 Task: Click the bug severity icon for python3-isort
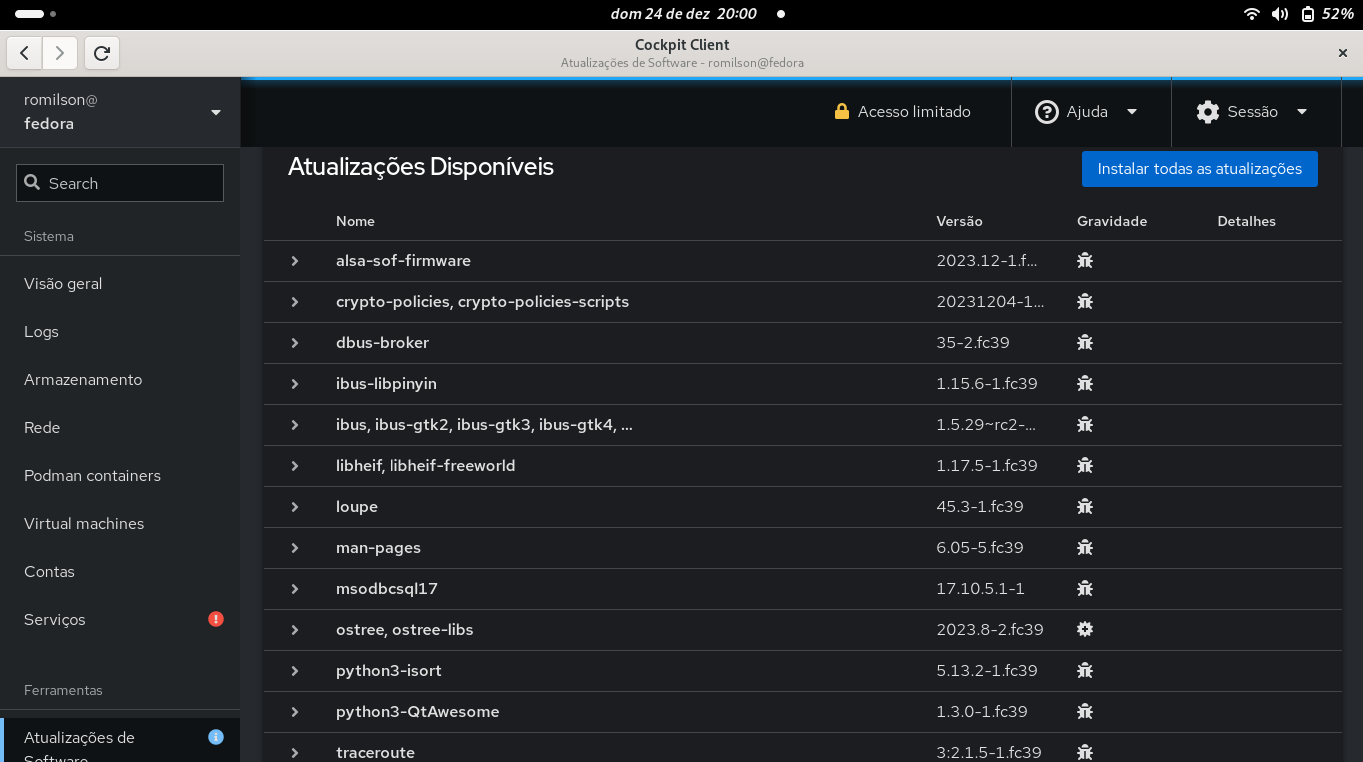click(x=1085, y=671)
